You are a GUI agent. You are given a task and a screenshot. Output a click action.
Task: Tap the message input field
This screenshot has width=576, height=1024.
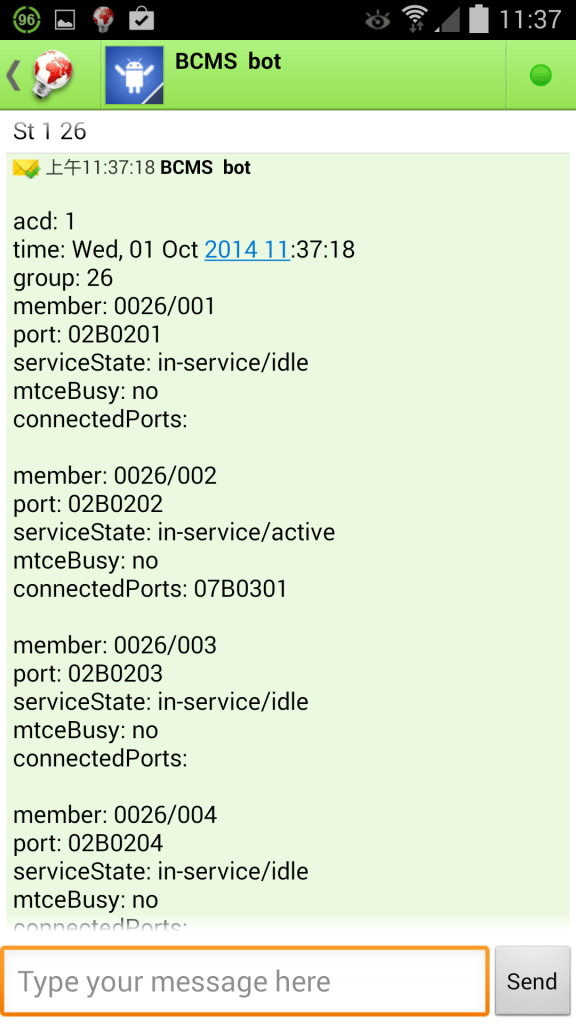(x=245, y=981)
